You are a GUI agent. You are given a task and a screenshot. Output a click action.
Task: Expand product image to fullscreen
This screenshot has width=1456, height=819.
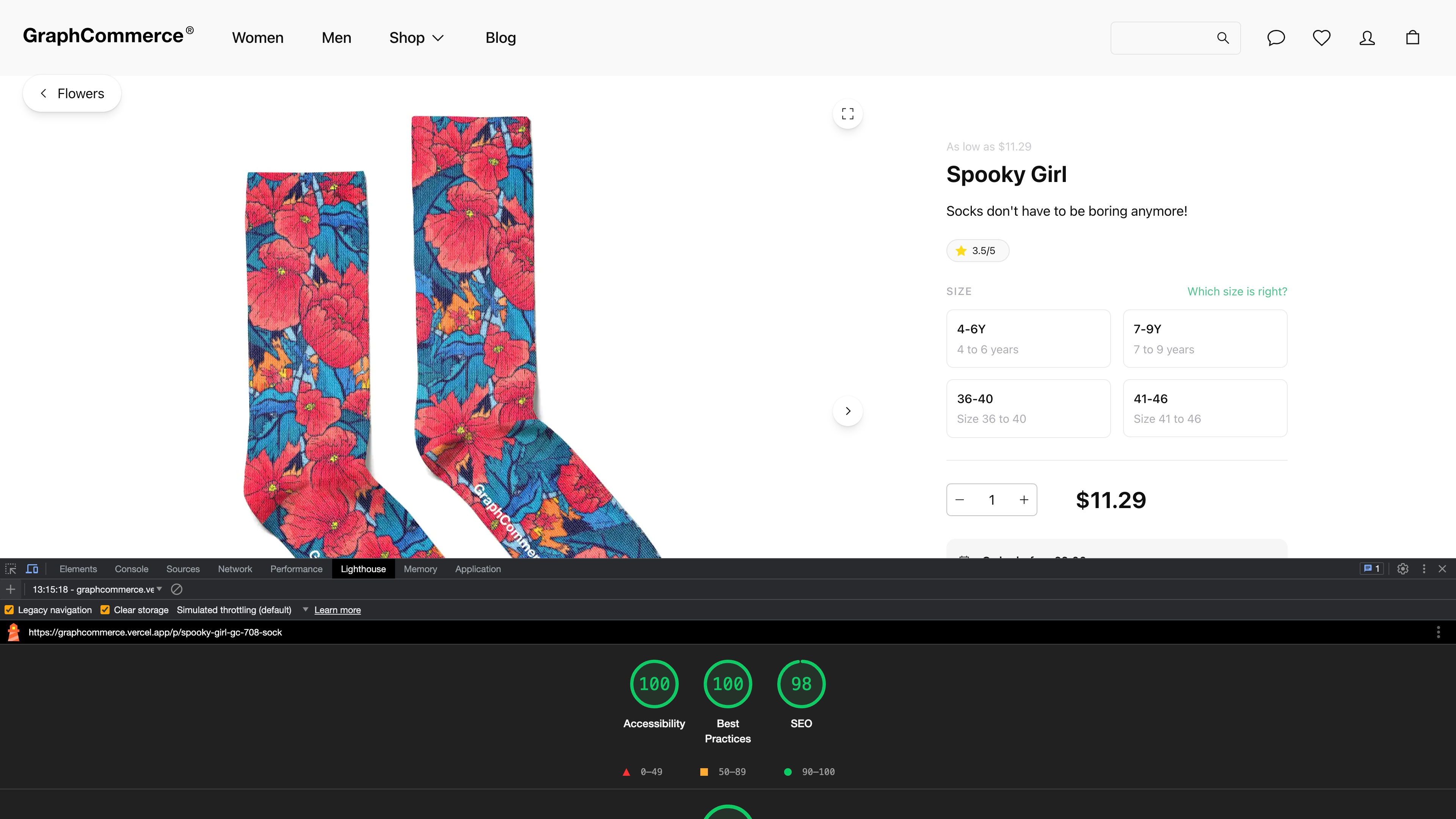[x=847, y=114]
